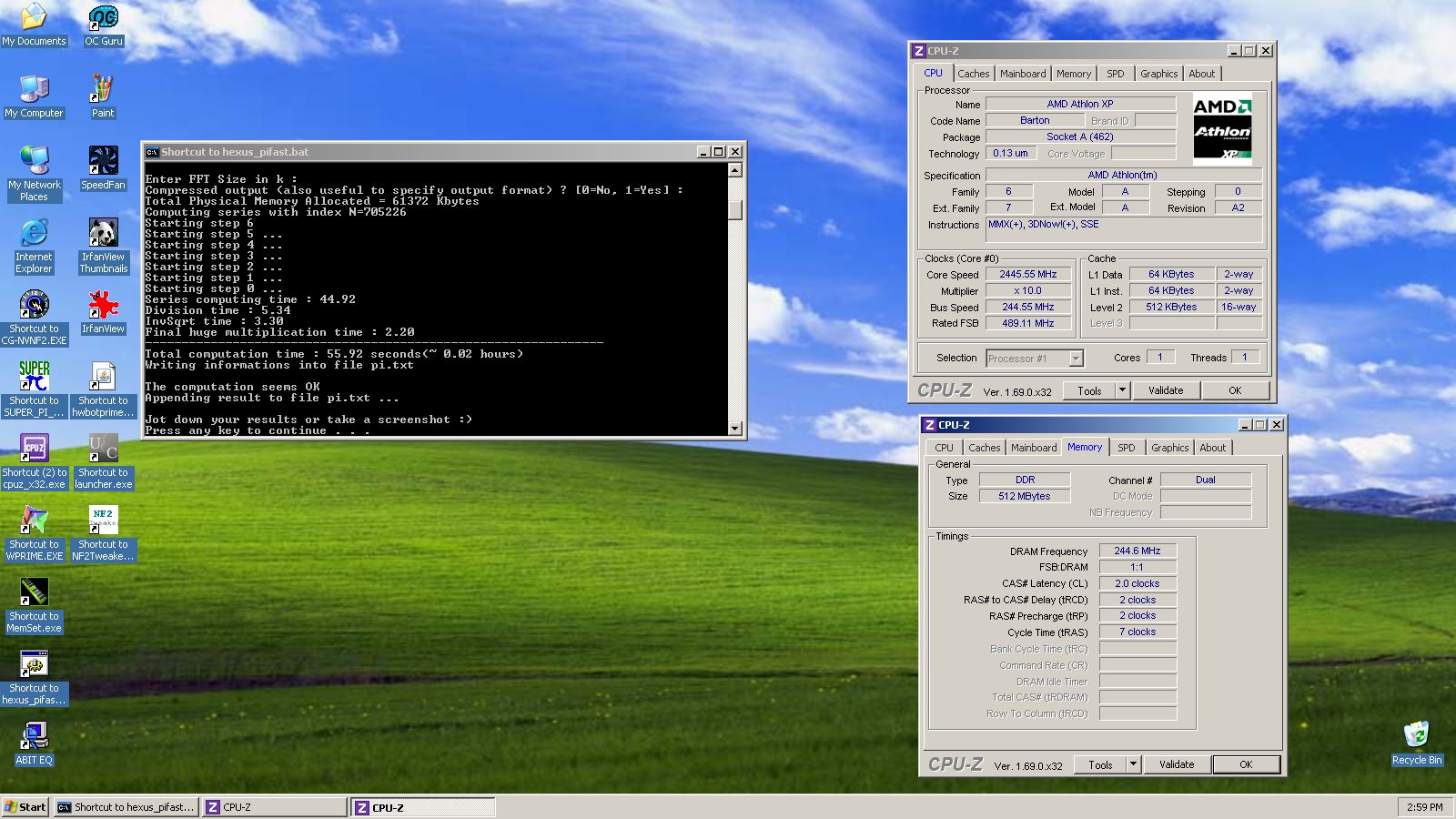Screen dimensions: 1456x819
Task: Open Memory tab in upper CPU-Z
Action: point(1074,74)
